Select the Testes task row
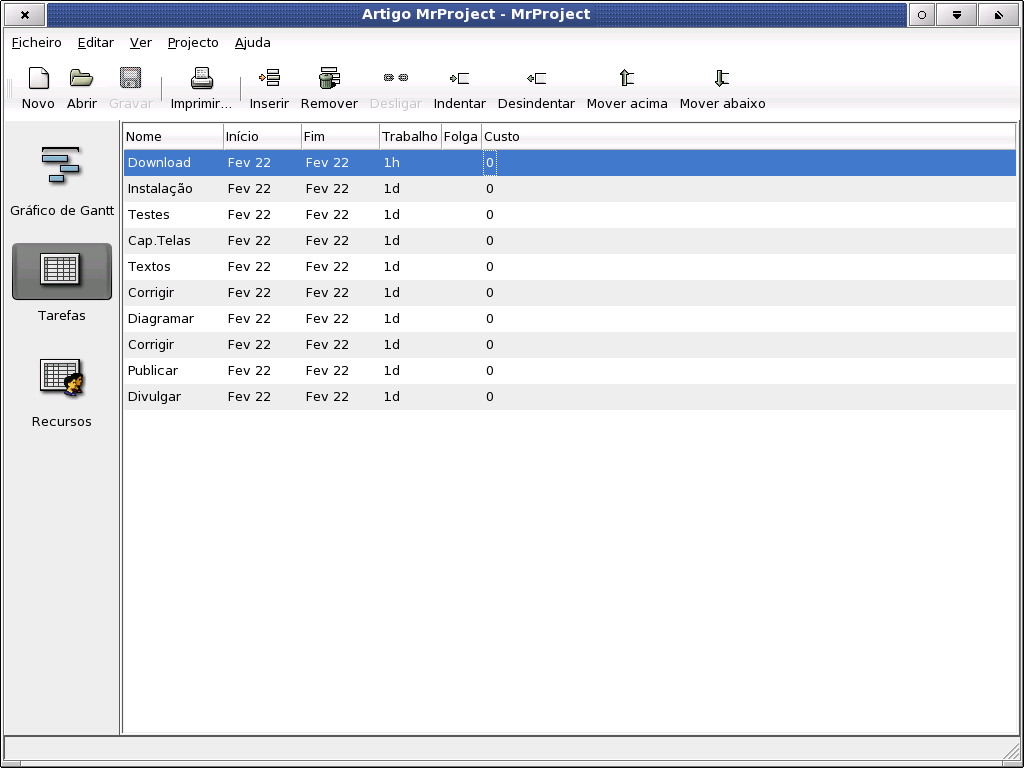Image resolution: width=1024 pixels, height=768 pixels. [569, 215]
